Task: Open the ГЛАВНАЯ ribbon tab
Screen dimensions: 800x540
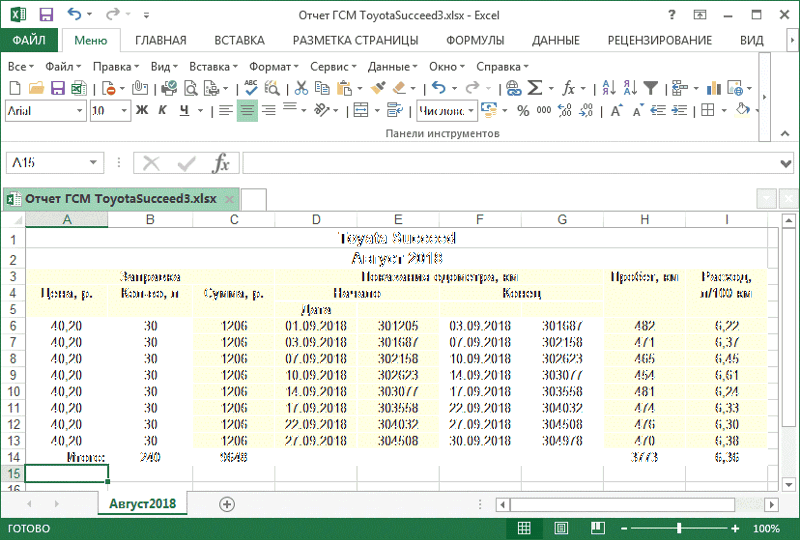Action: coord(161,40)
